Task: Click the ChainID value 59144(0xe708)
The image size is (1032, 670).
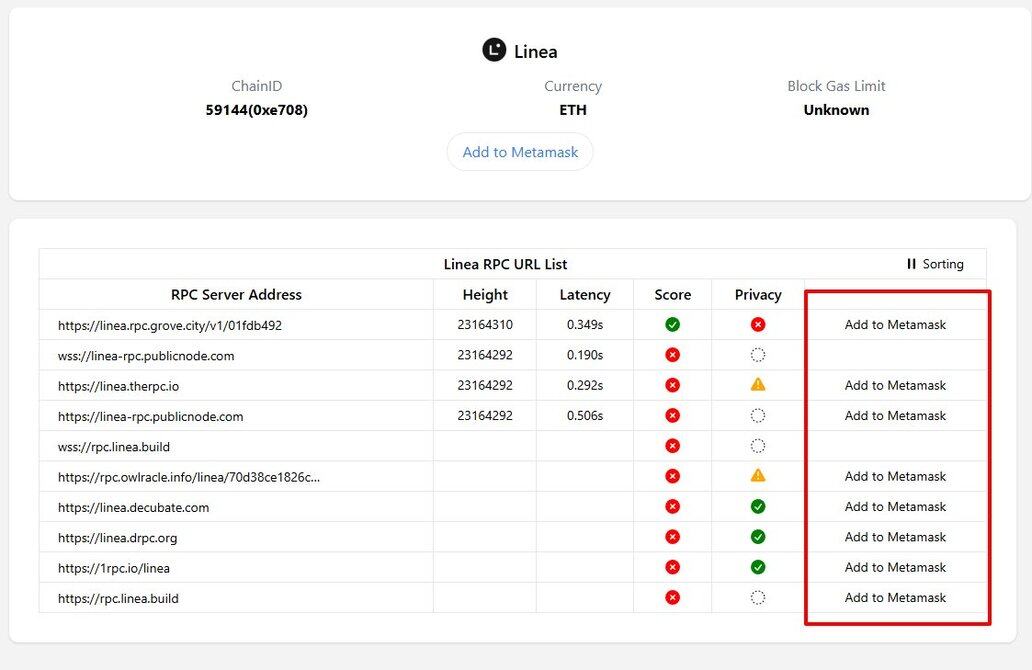Action: pyautogui.click(x=257, y=110)
